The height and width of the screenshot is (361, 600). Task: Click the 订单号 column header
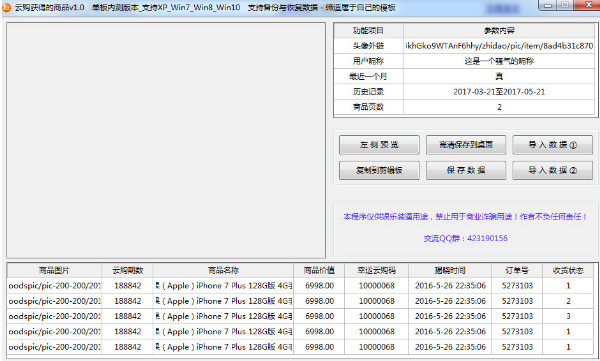pos(517,271)
